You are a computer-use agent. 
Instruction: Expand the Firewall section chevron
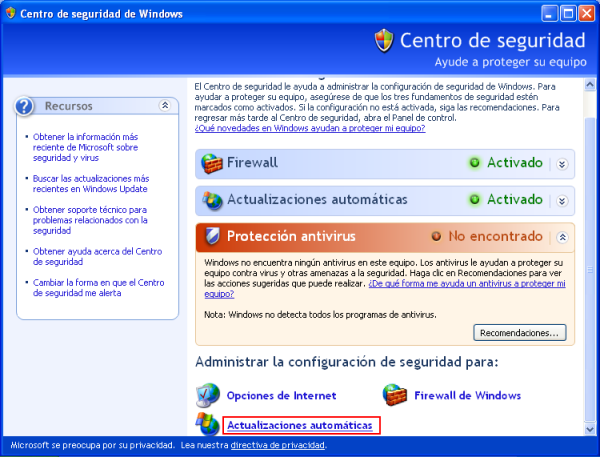(562, 164)
